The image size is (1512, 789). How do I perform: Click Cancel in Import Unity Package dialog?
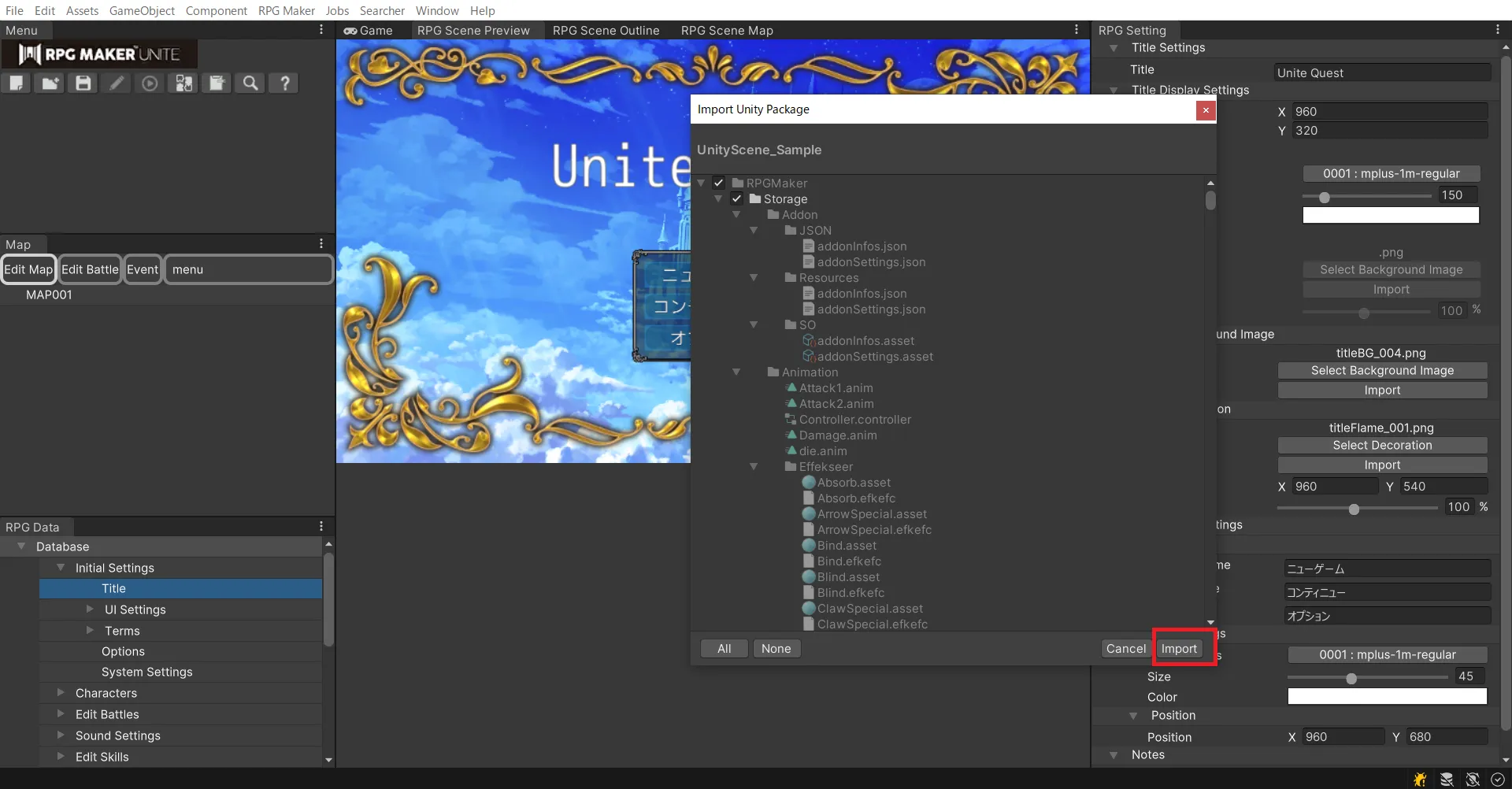coord(1125,649)
